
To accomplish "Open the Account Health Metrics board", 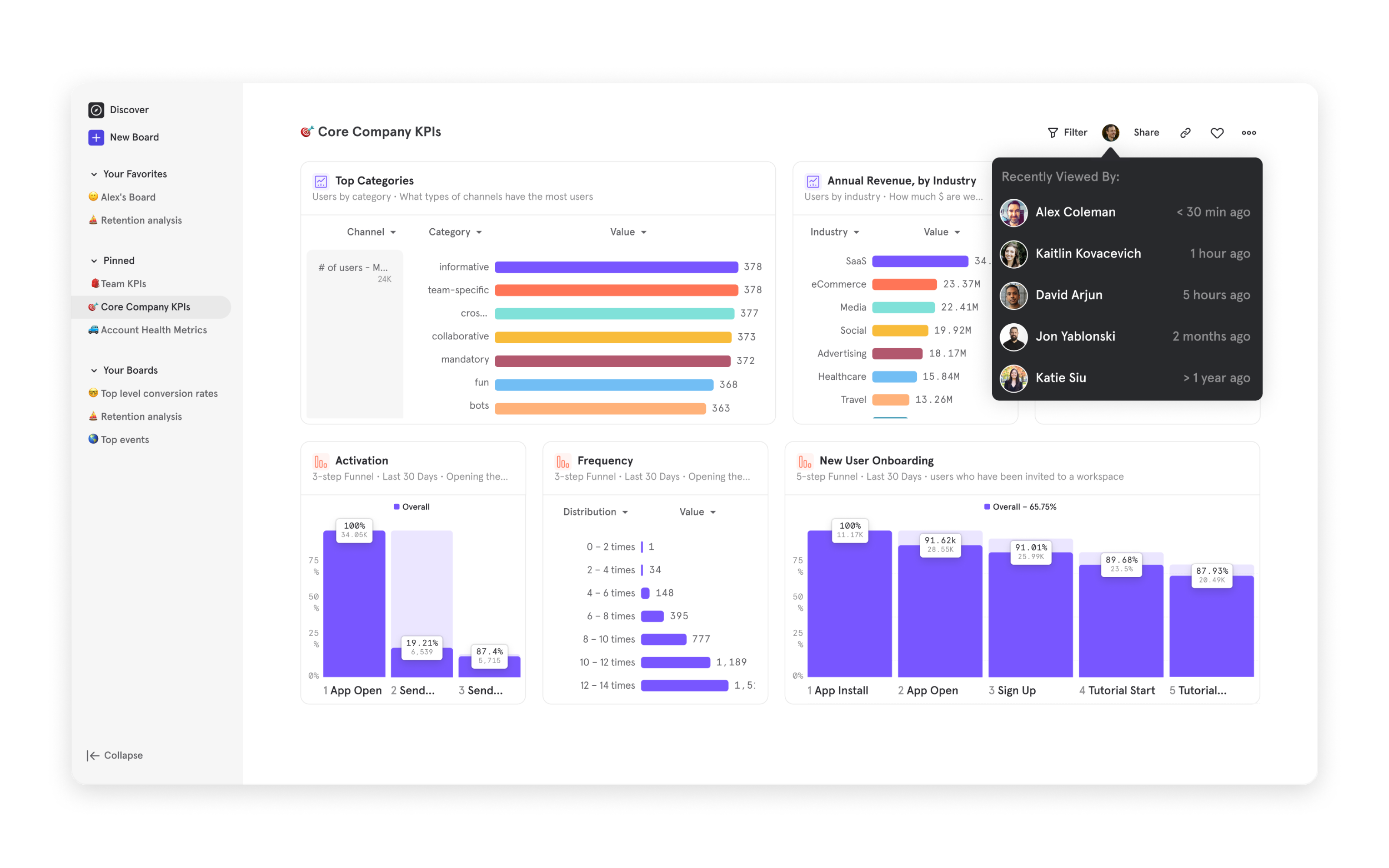I will click(153, 330).
